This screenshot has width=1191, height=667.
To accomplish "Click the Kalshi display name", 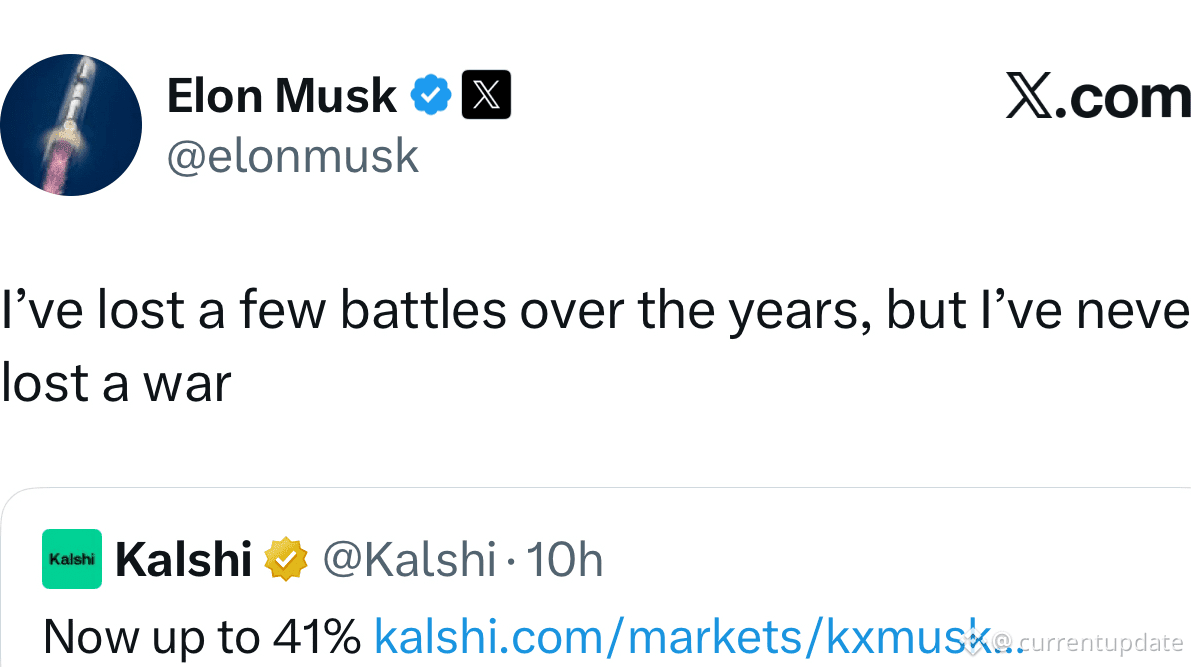I will coord(183,559).
